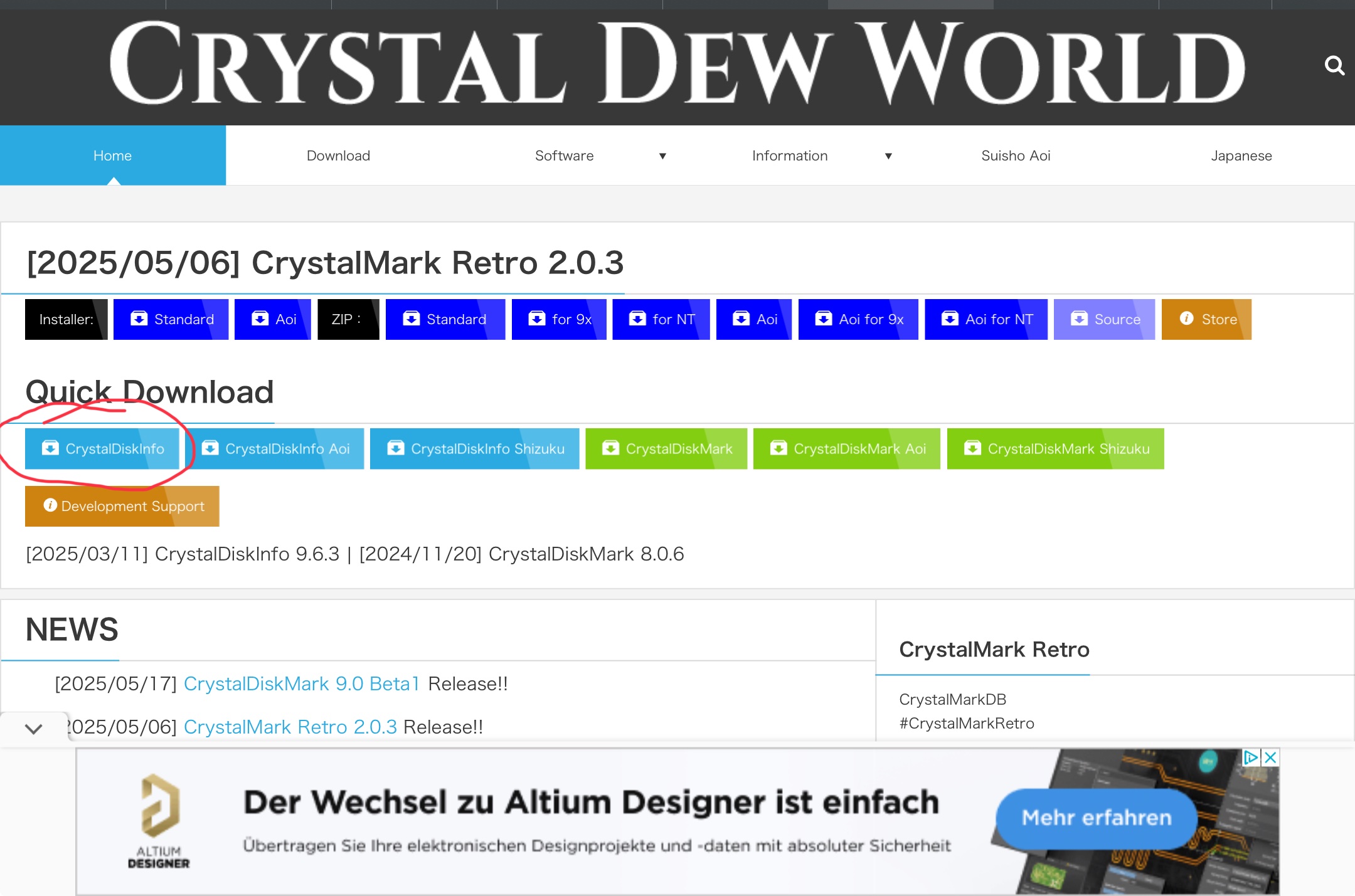The height and width of the screenshot is (896, 1355).
Task: Download the Source code package
Action: coord(1104,320)
